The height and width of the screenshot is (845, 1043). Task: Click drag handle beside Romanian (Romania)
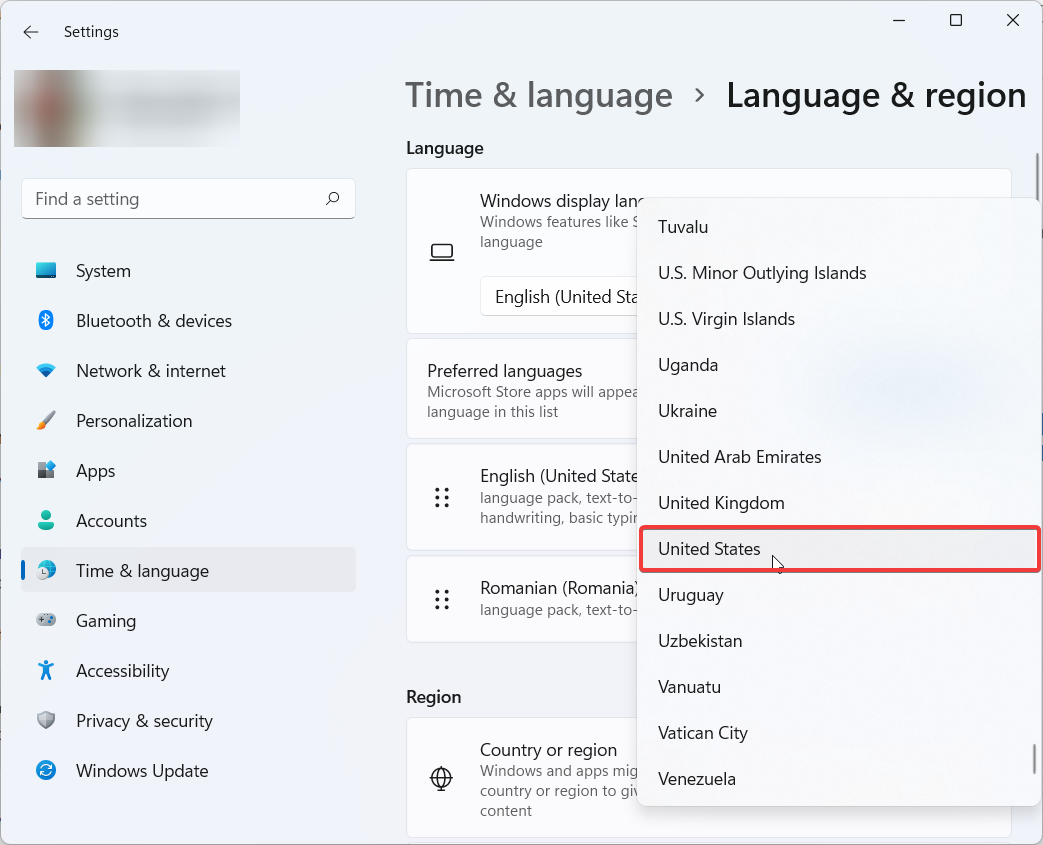(442, 599)
